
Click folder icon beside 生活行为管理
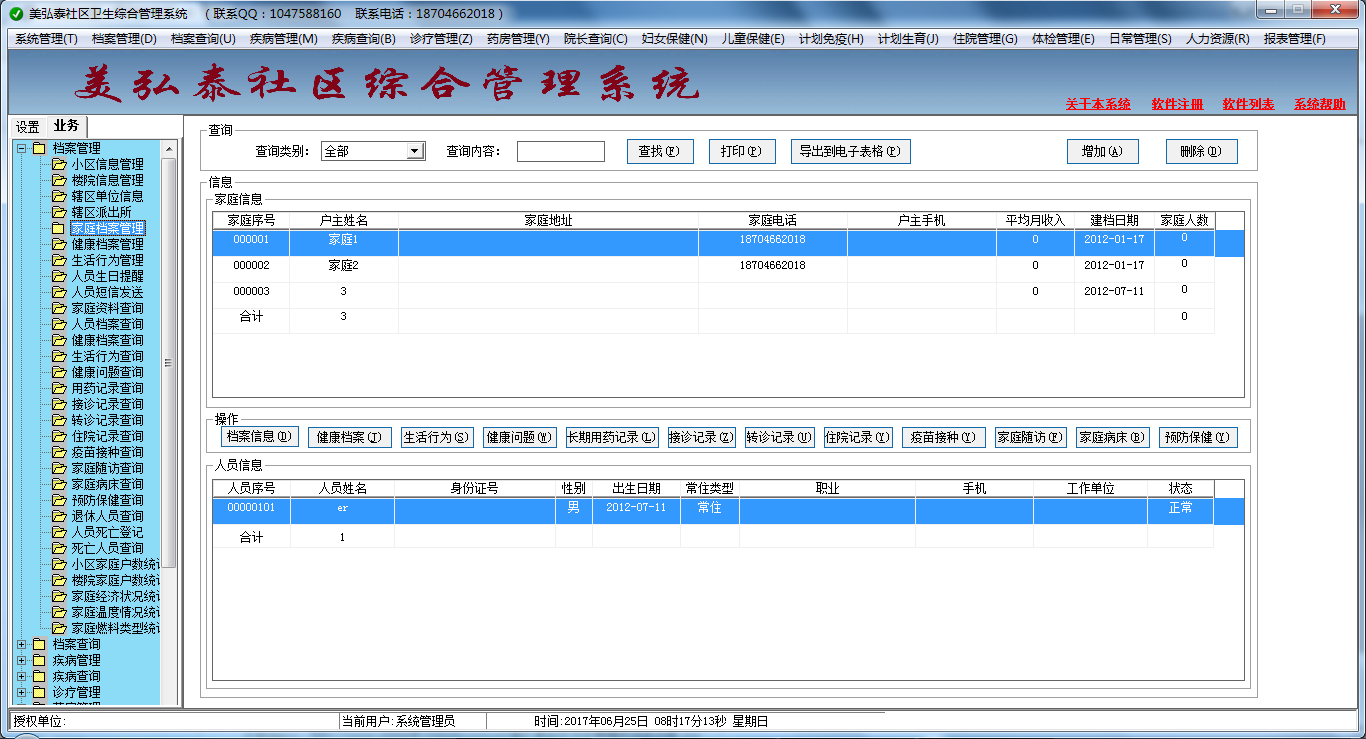(59, 260)
